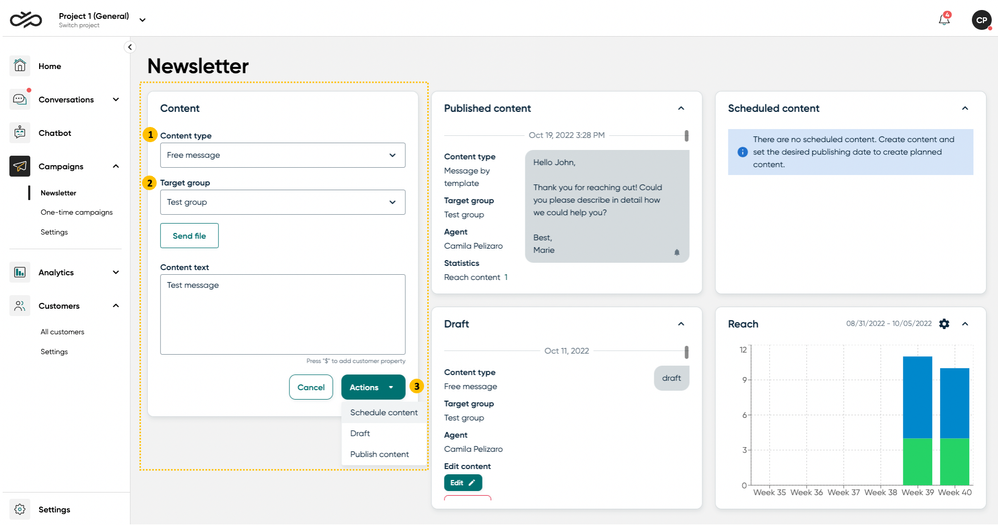Click the Send file button
This screenshot has width=998, height=525.
coord(189,235)
